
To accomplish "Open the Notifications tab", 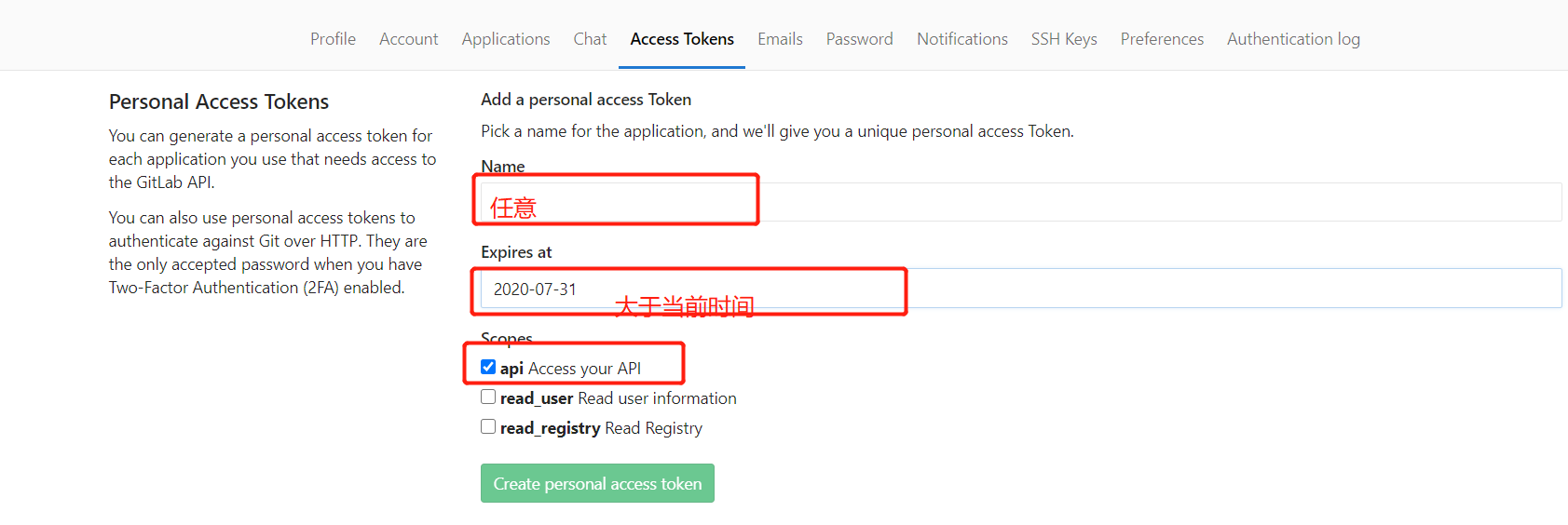I will coord(962,39).
